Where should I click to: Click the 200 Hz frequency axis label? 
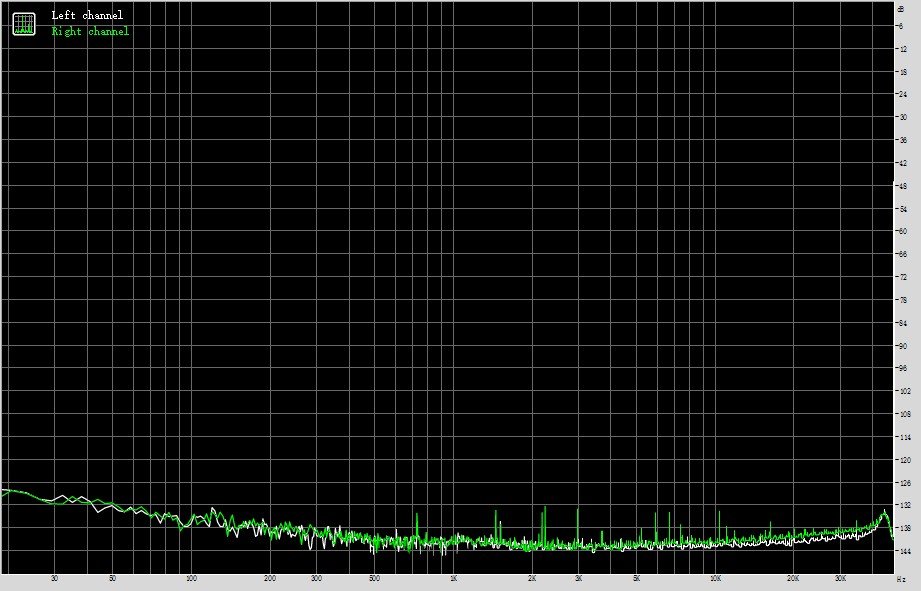coord(270,579)
